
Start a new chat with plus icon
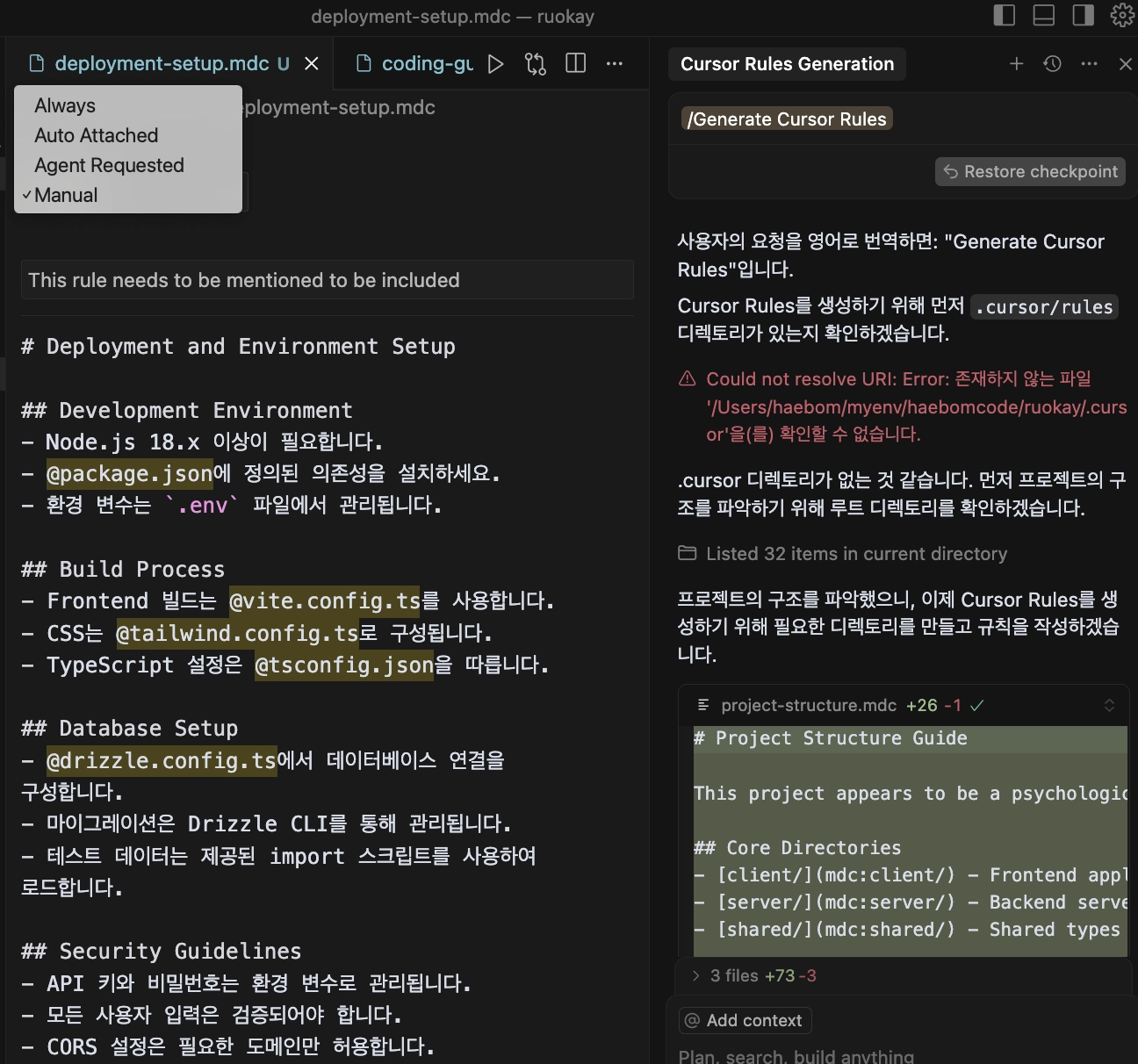click(1016, 64)
